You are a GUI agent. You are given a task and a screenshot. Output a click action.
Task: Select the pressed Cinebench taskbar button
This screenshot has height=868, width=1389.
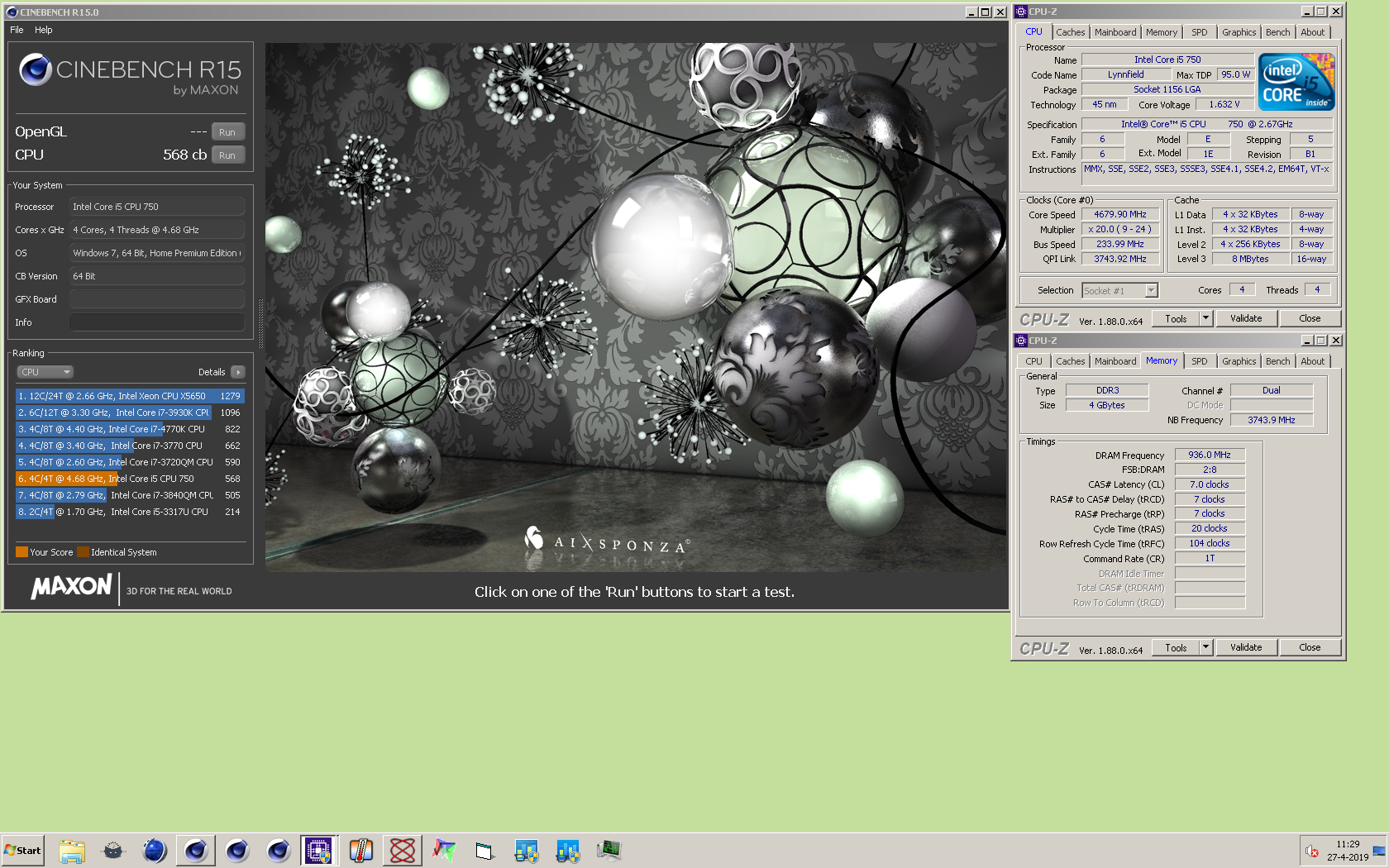[x=196, y=850]
